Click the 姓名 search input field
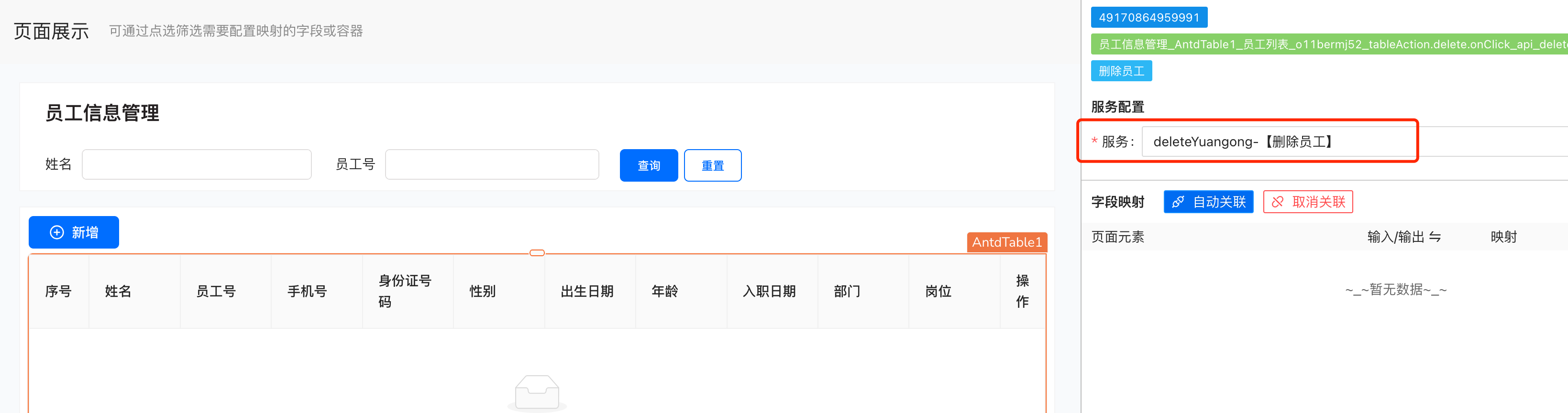1568x413 pixels. tap(197, 164)
